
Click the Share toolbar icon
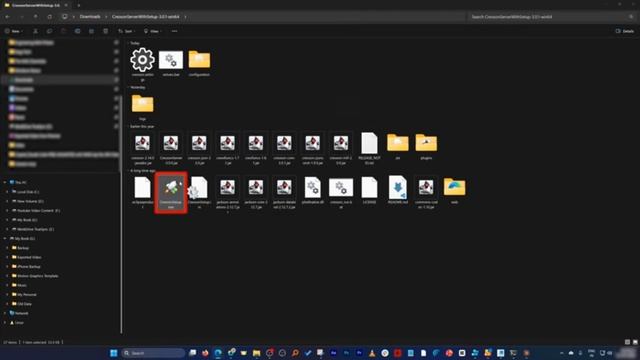[91, 31]
